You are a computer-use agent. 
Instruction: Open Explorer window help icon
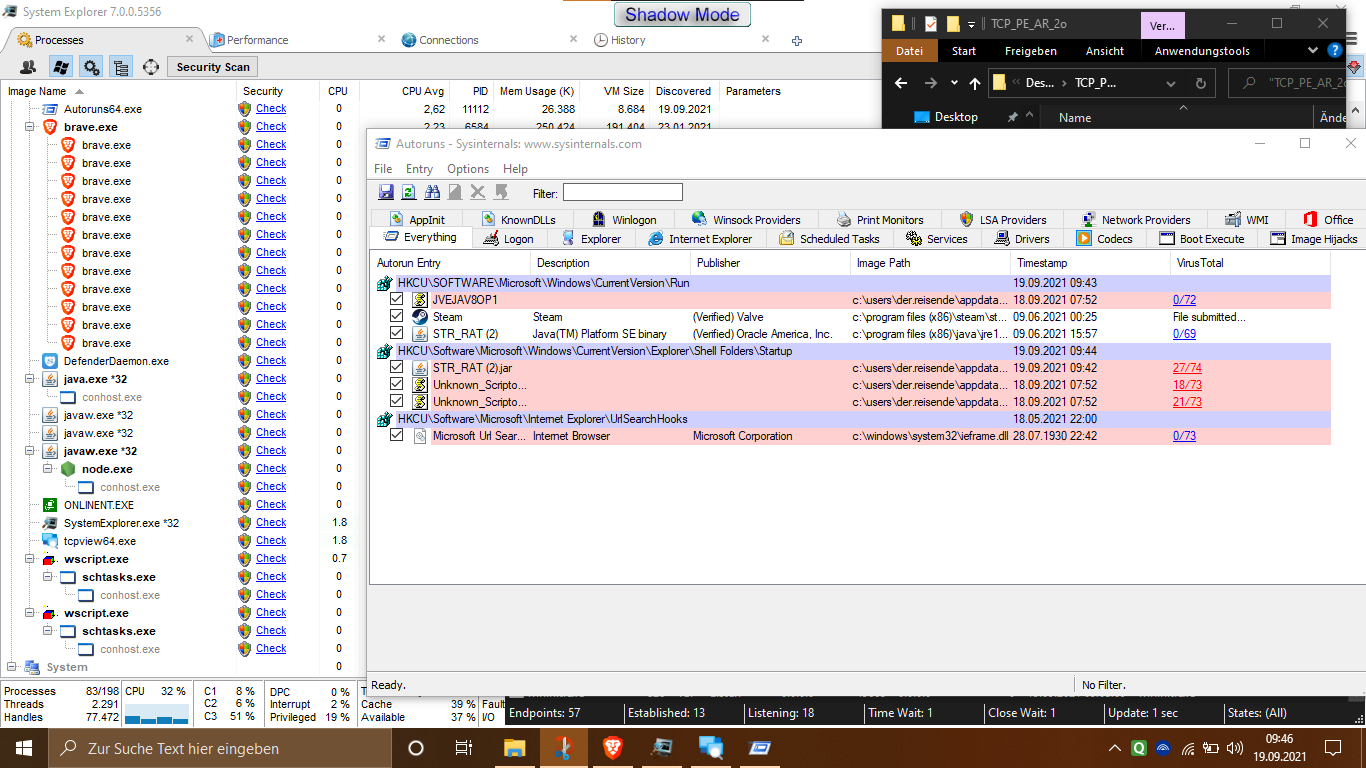[1335, 51]
